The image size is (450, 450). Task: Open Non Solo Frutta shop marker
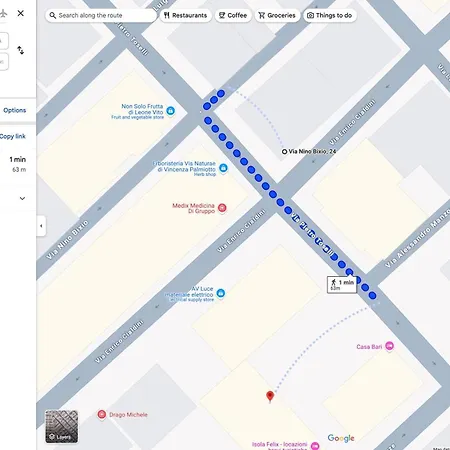170,111
